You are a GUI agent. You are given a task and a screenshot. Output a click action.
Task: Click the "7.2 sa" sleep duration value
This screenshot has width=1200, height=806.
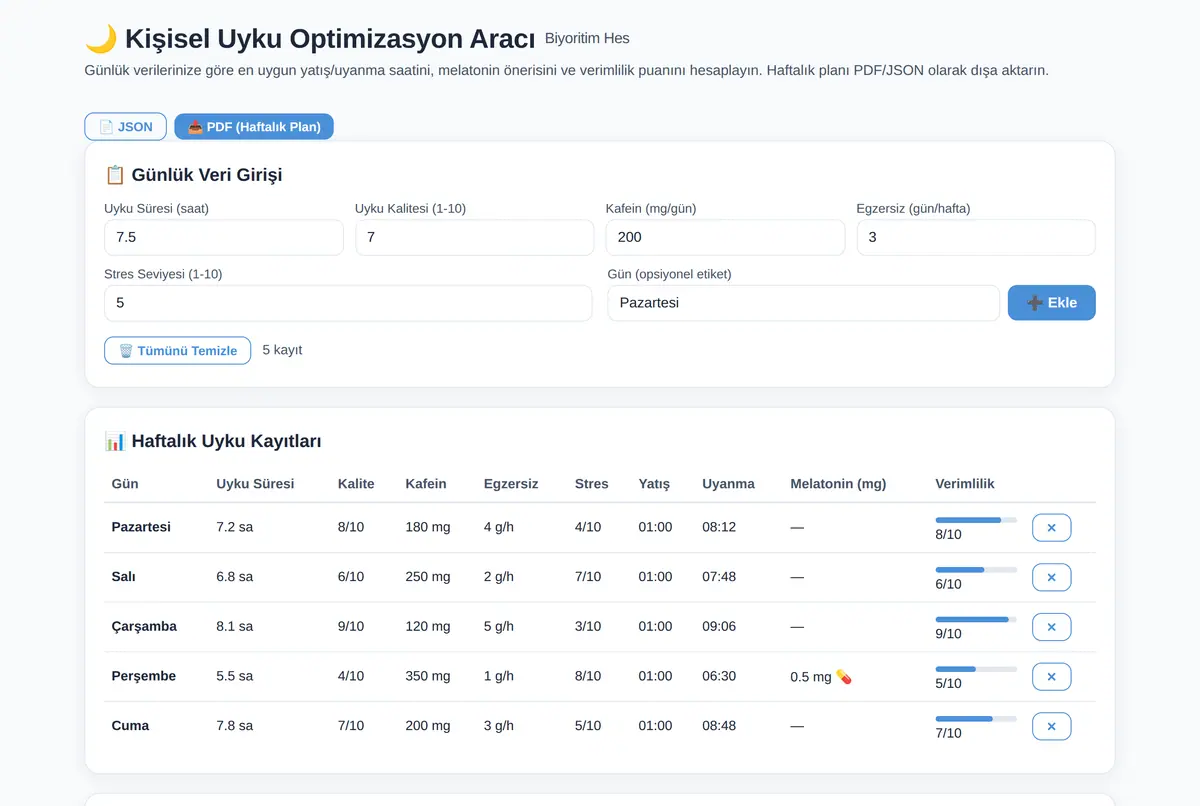[235, 527]
